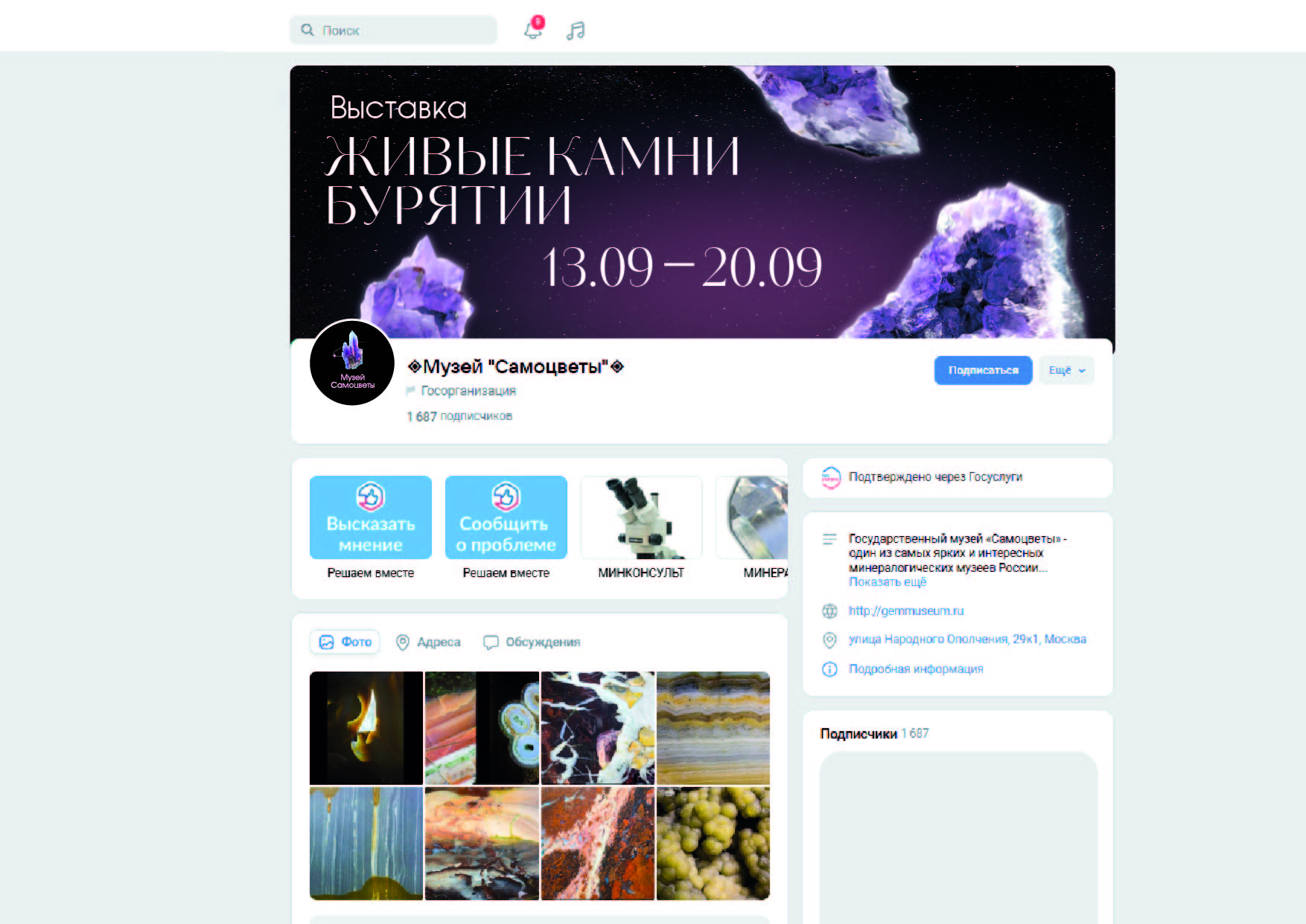Screen dimensions: 1306x924
Task: Select the Фото tab
Action: [x=345, y=642]
